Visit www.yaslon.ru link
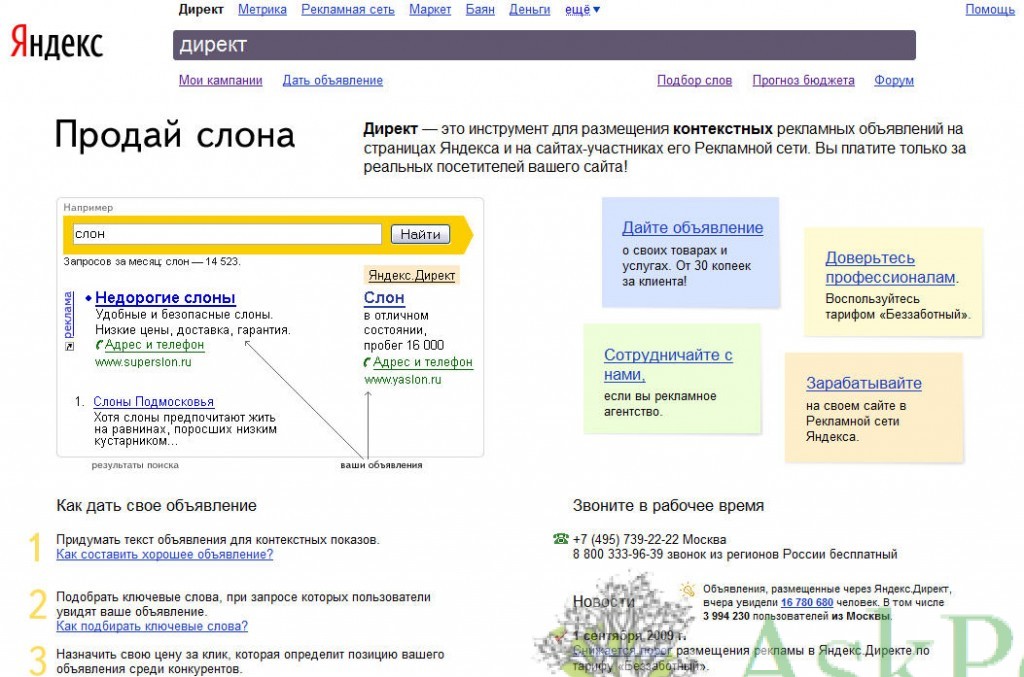 403,380
